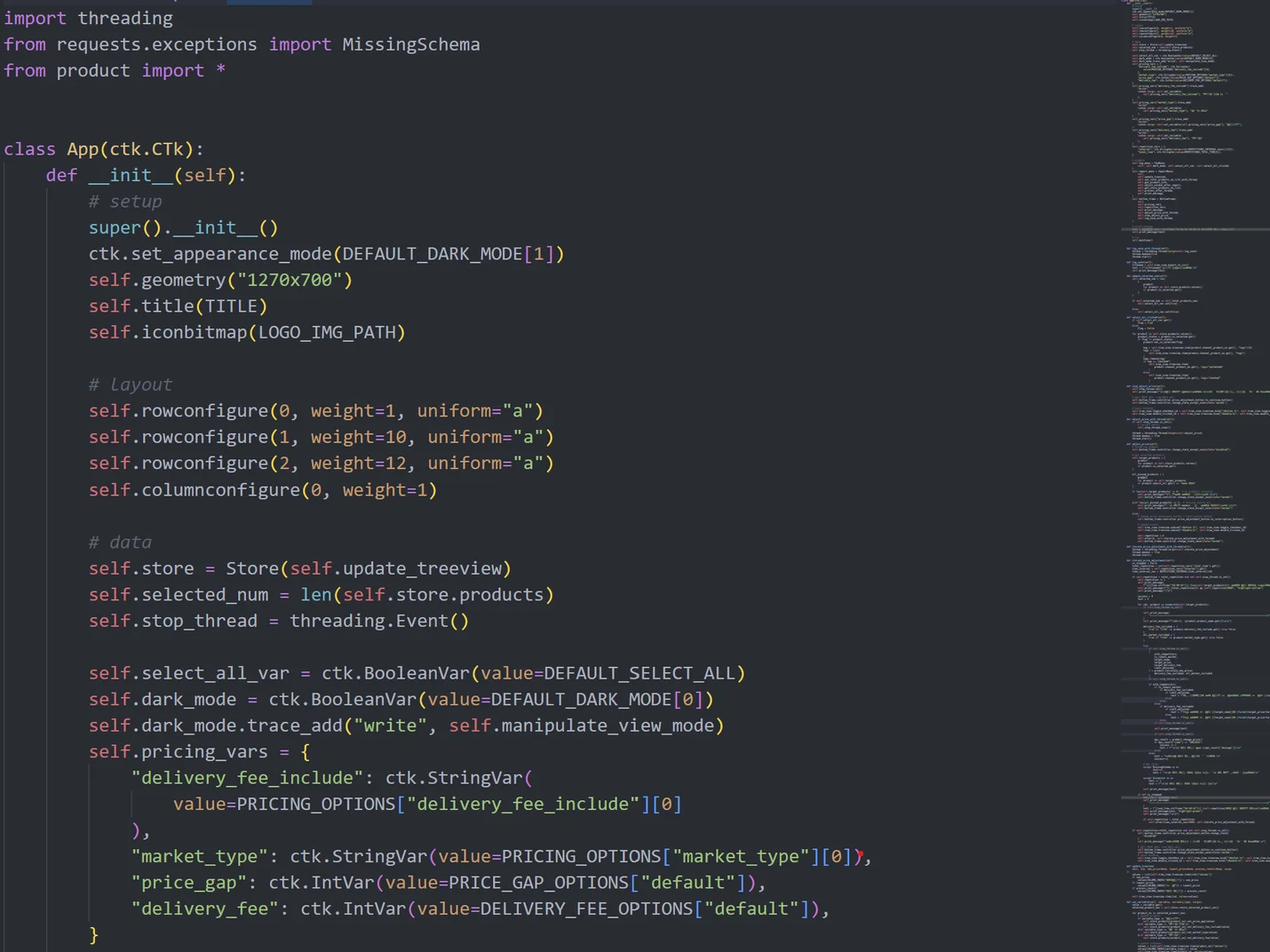
Task: Click 'from product import *' line
Action: click(x=115, y=70)
